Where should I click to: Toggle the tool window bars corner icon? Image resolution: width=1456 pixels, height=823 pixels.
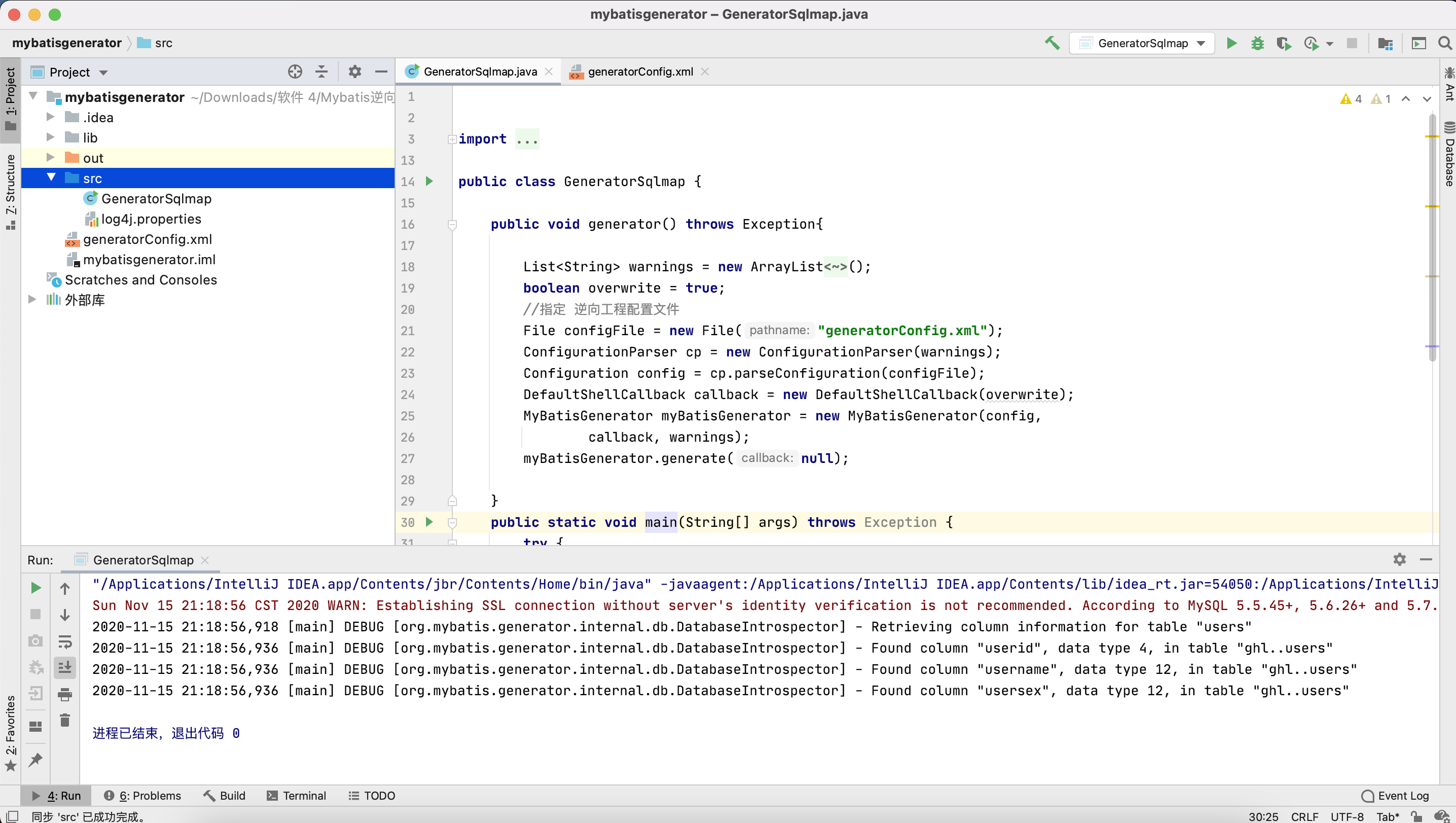[11, 816]
